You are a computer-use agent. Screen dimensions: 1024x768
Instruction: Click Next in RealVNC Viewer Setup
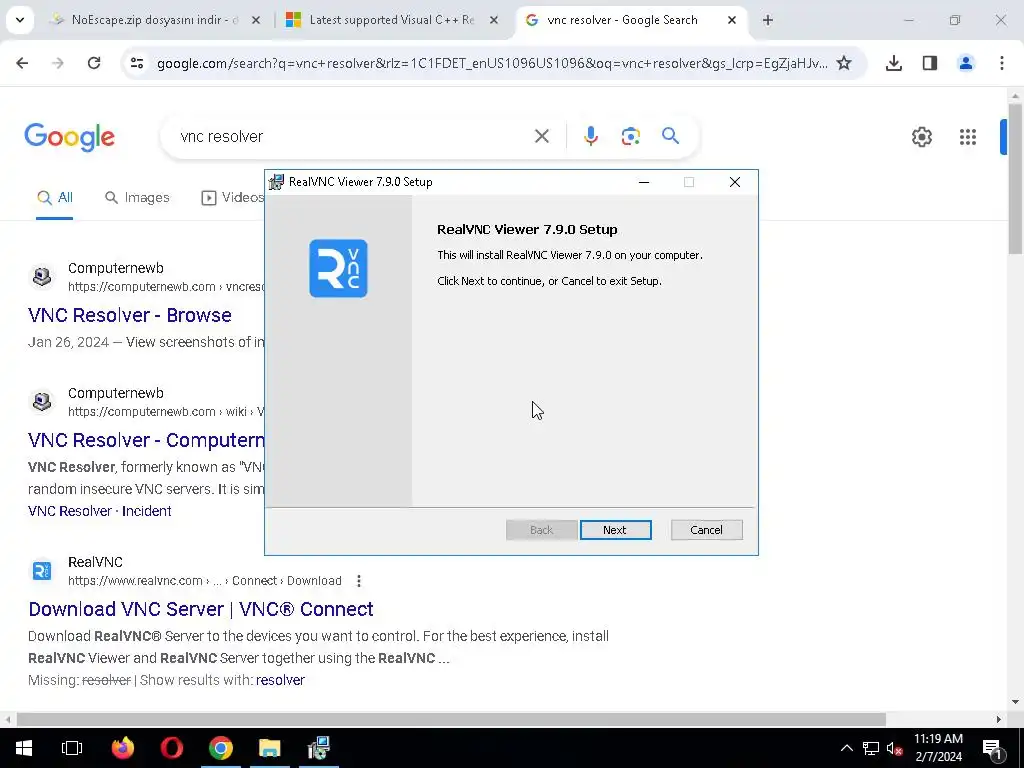[x=615, y=530]
